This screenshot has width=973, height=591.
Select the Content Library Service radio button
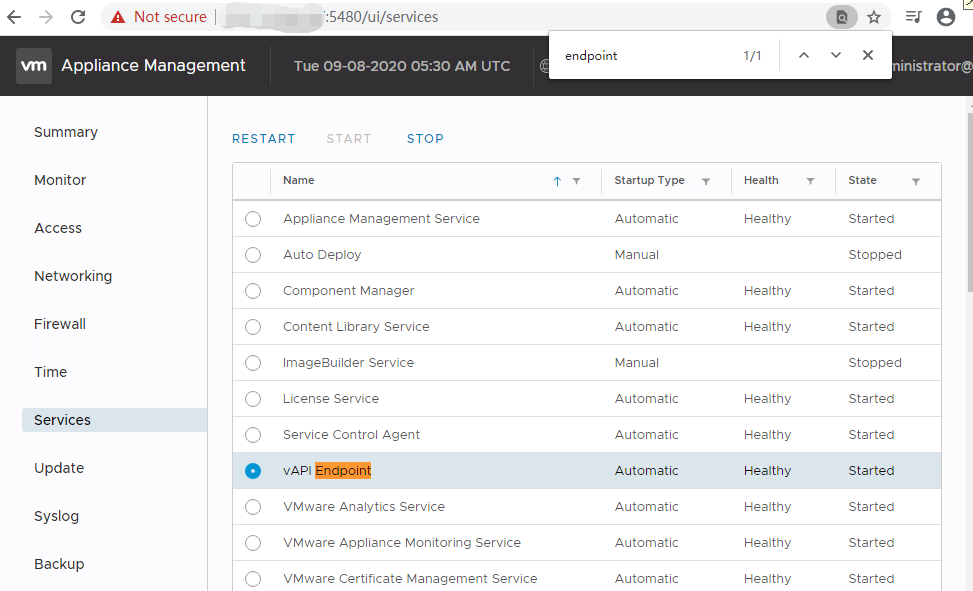point(253,327)
